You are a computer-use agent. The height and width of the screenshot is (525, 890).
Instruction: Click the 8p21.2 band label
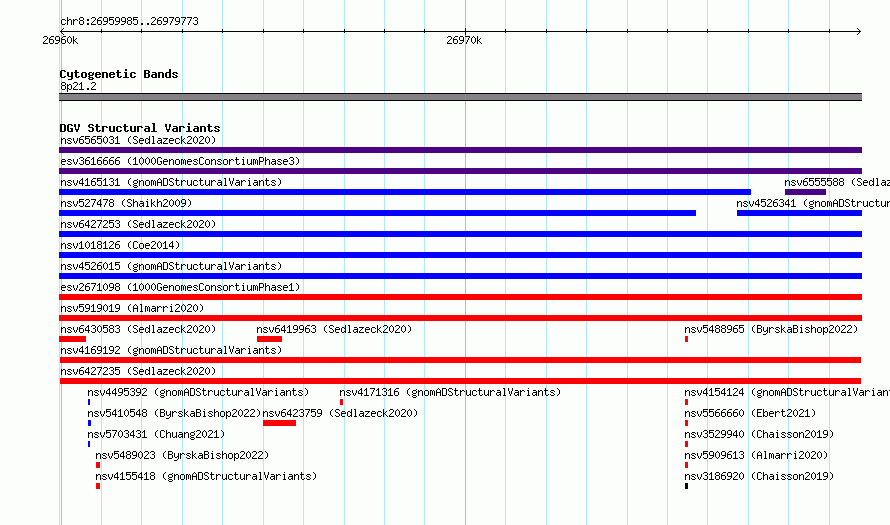coord(78,86)
